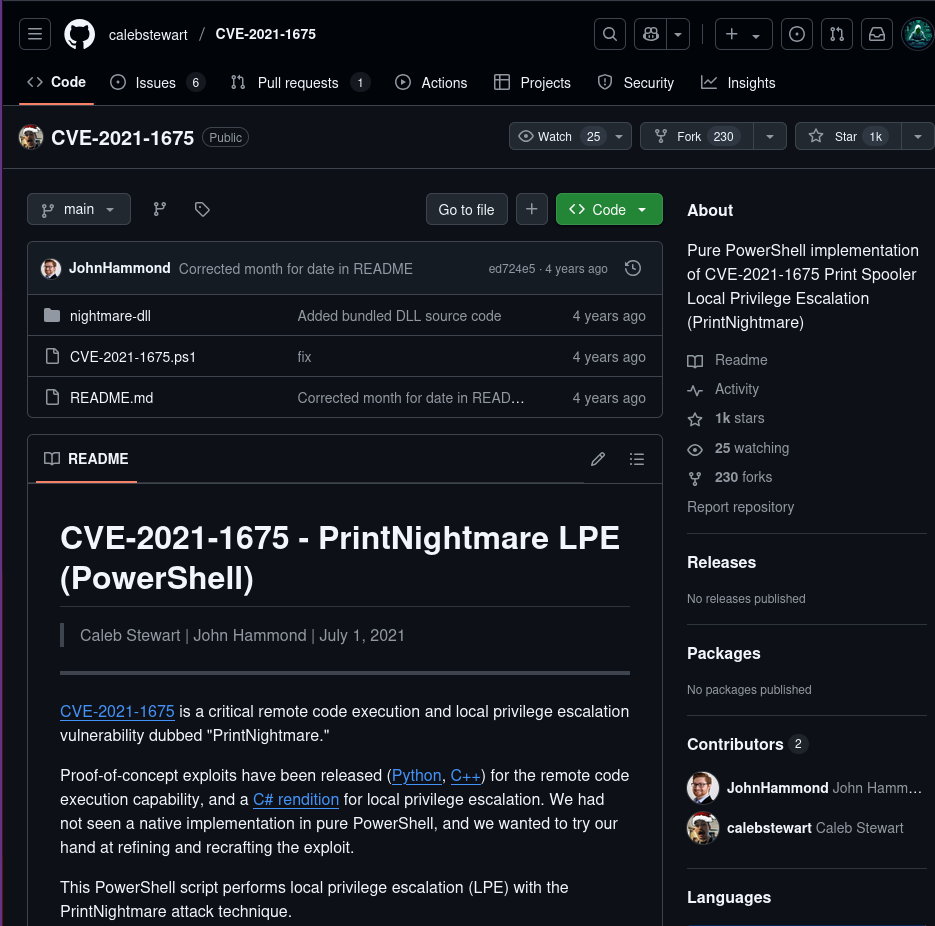The height and width of the screenshot is (926, 935).
Task: Click the Fork button
Action: [x=696, y=137]
